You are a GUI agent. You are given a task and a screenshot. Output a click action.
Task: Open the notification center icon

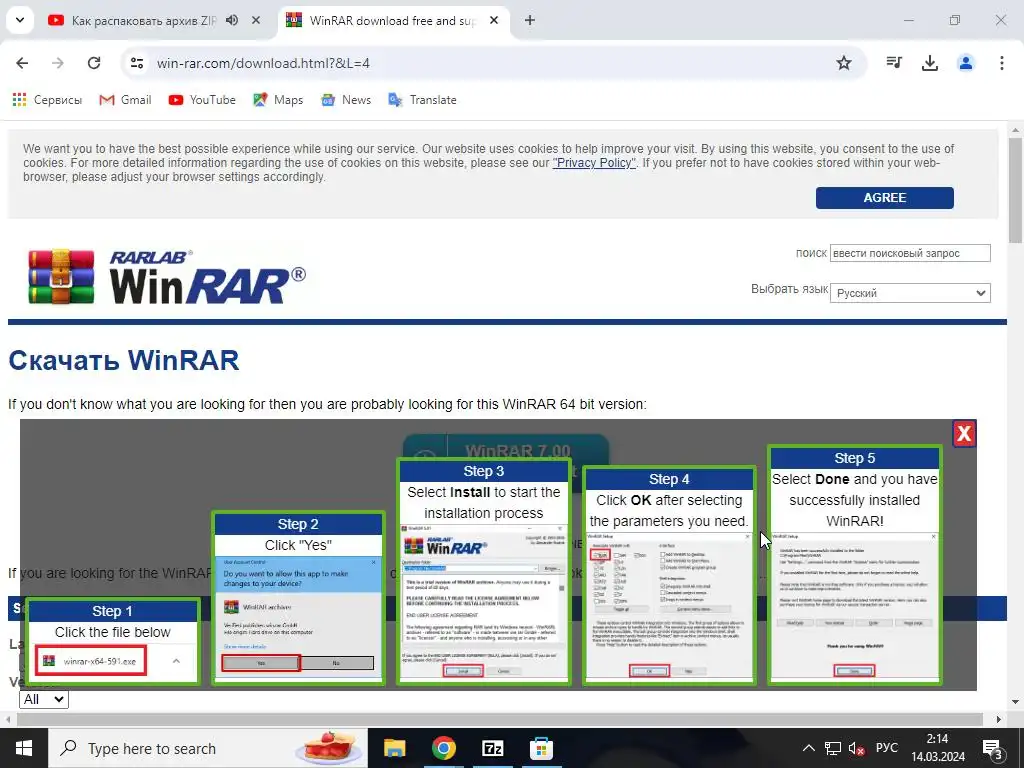tap(993, 749)
